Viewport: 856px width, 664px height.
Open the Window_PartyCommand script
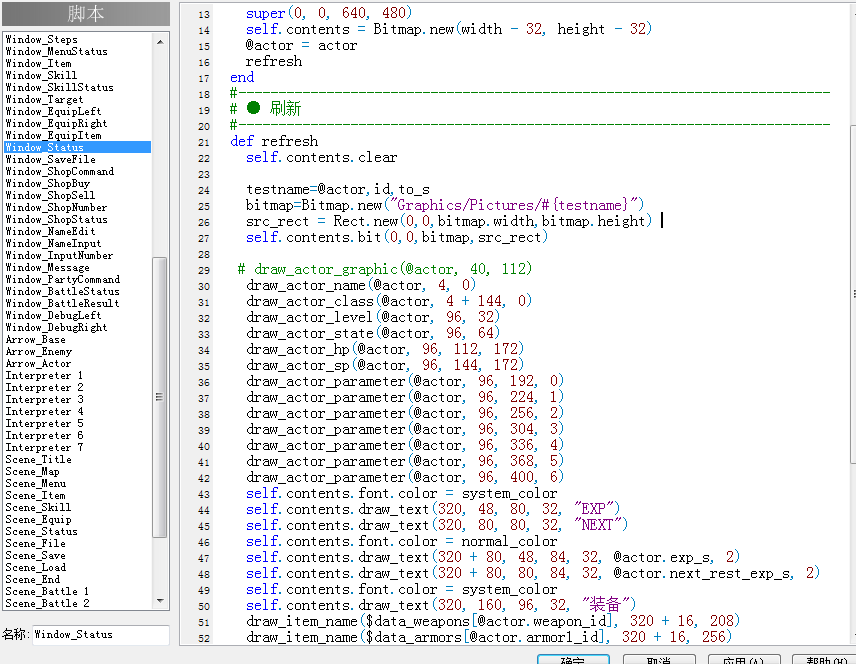point(62,280)
